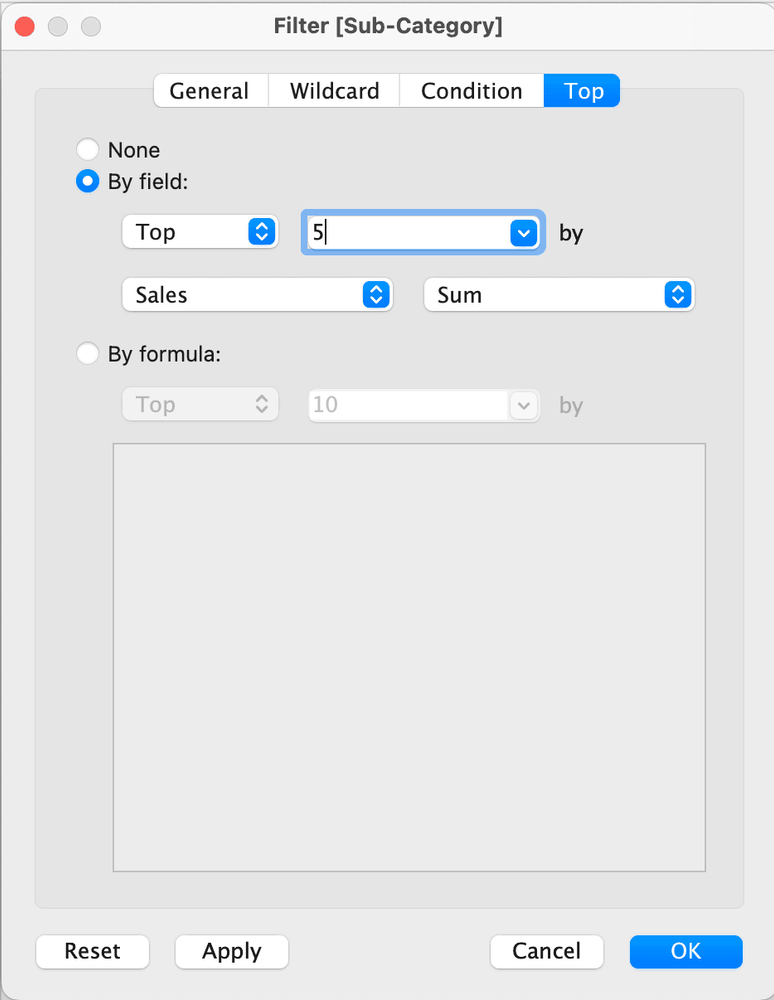Select the Top tab
Viewport: 774px width, 1000px height.
(x=583, y=91)
